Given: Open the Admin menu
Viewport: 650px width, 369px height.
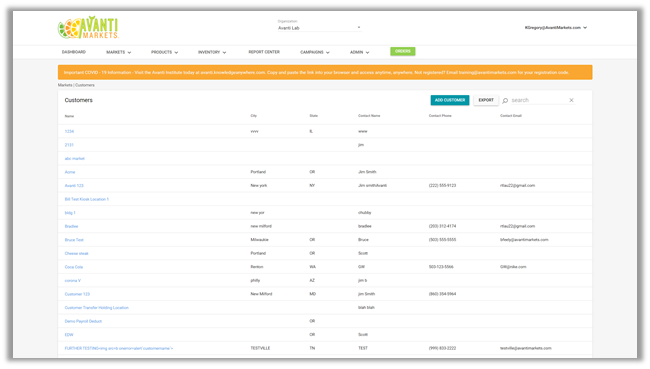Looking at the screenshot, I should point(359,52).
